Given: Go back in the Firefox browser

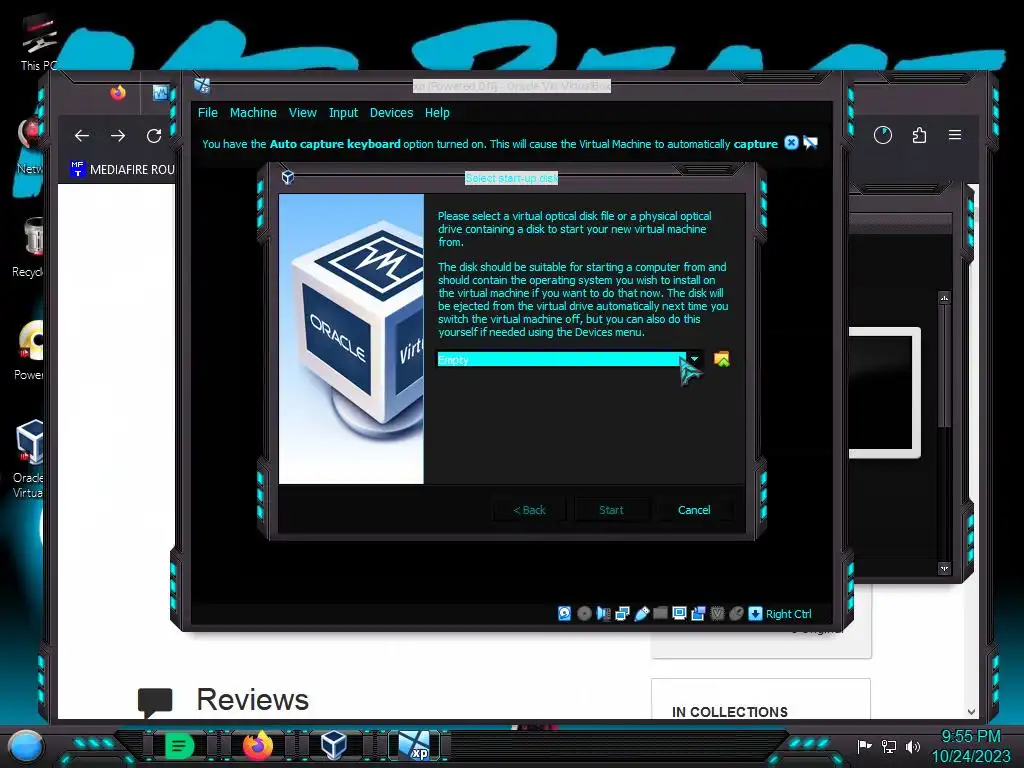Looking at the screenshot, I should coord(82,136).
